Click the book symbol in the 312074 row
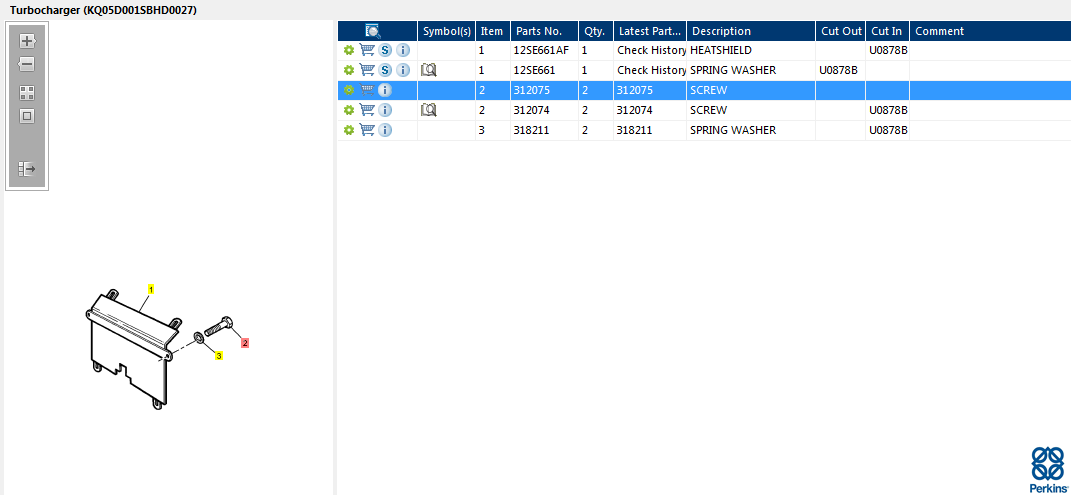Viewport: 1071px width, 495px height. [429, 109]
